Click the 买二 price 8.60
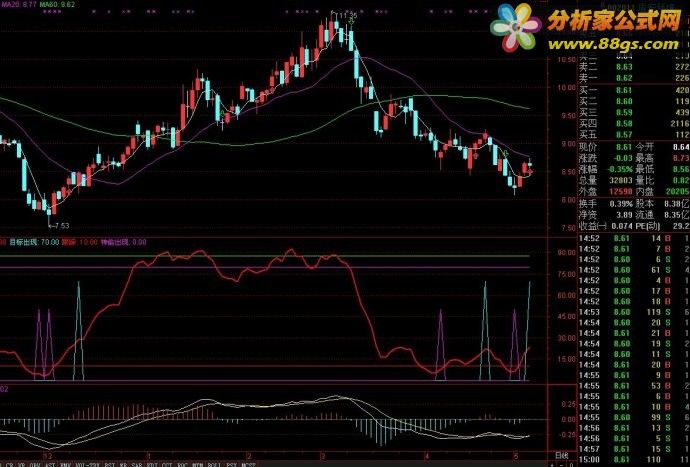 point(624,101)
